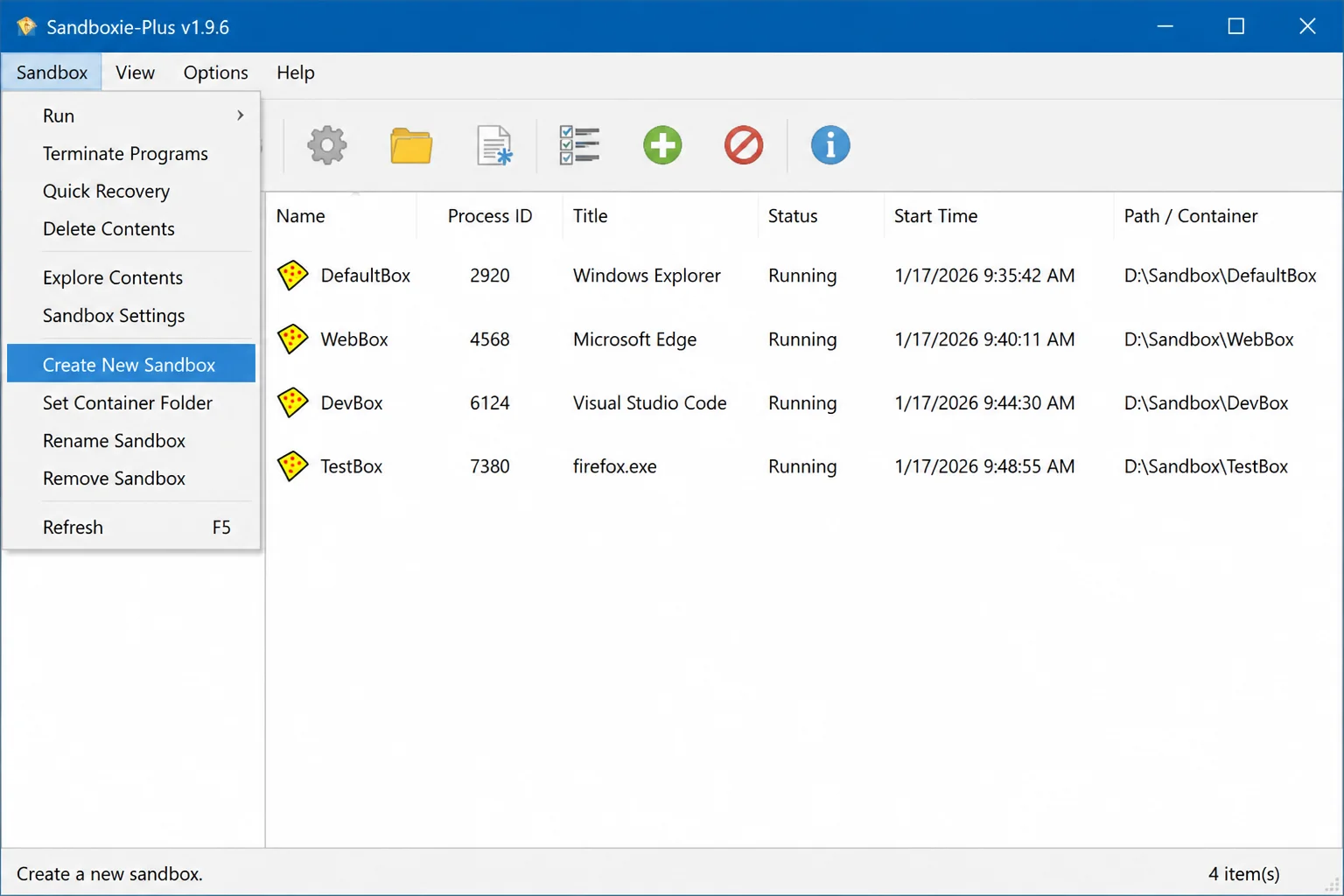The height and width of the screenshot is (896, 1344).
Task: Sort by Path / Container column header
Action: tap(1228, 216)
